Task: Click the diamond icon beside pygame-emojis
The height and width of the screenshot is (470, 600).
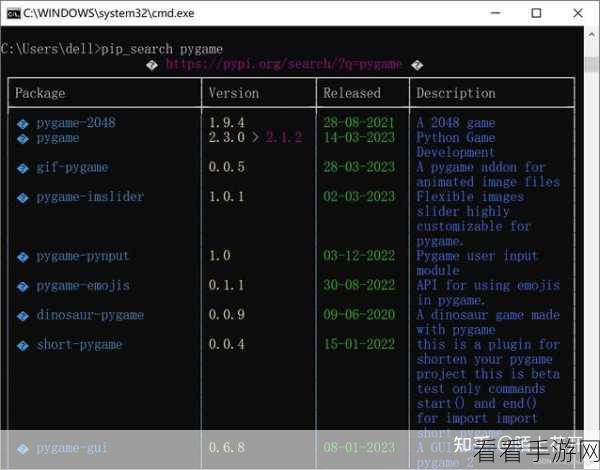Action: pos(23,287)
